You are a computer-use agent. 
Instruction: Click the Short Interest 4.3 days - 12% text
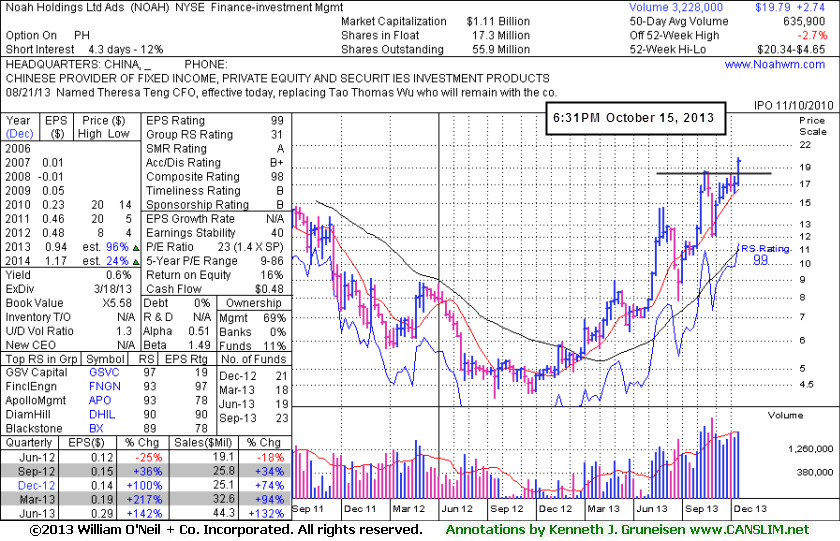click(84, 49)
